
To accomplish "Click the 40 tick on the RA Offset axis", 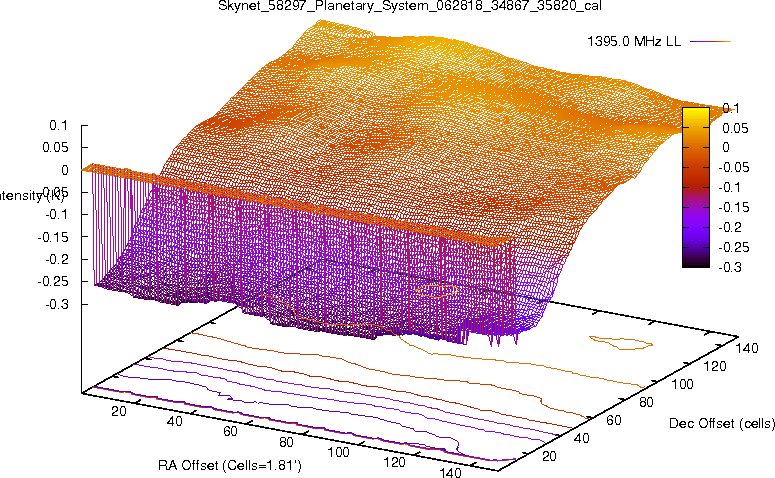I will pos(174,421).
